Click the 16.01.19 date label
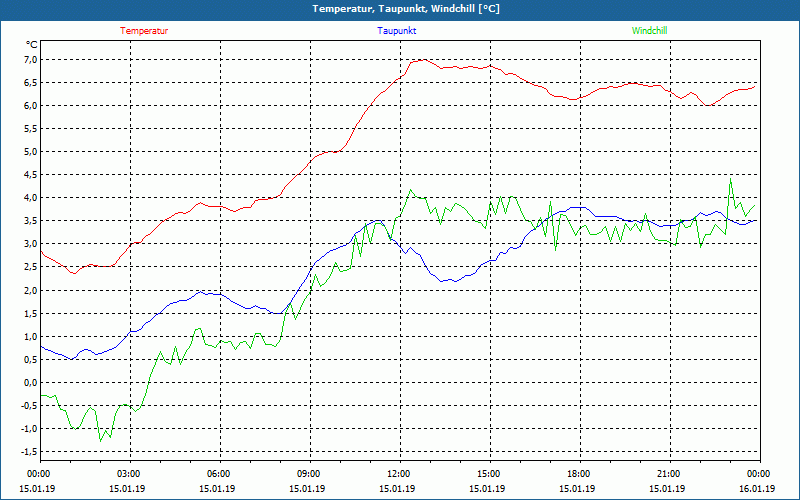Image resolution: width=800 pixels, height=500 pixels. [757, 489]
